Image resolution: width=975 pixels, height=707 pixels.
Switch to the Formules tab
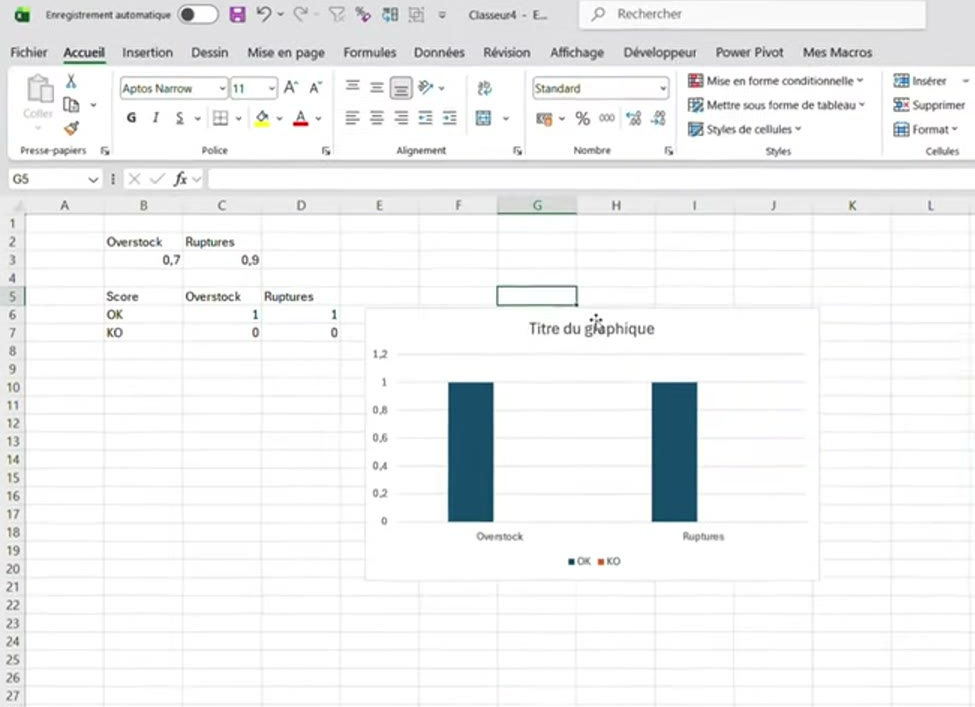click(369, 52)
